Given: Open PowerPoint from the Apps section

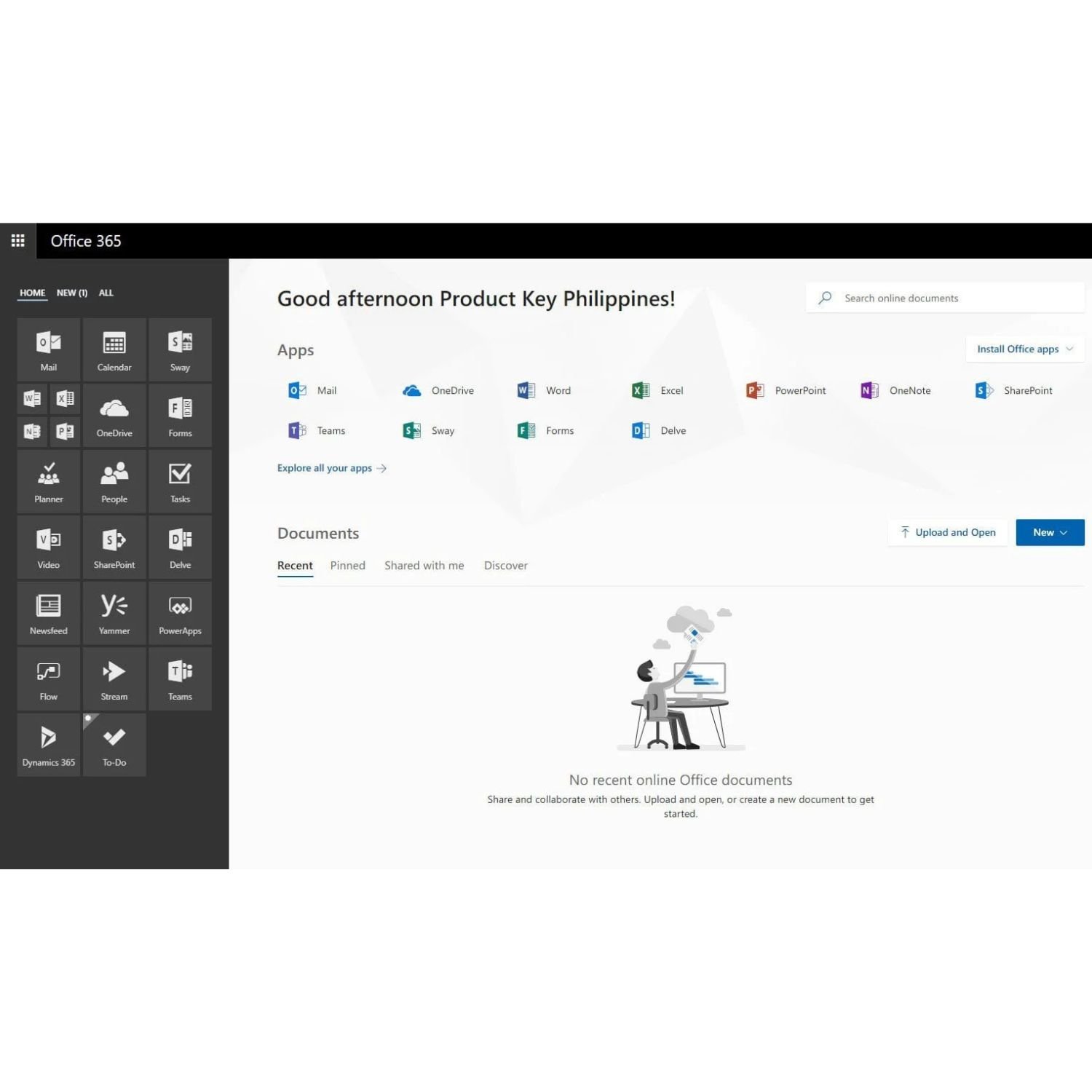Looking at the screenshot, I should click(x=786, y=390).
